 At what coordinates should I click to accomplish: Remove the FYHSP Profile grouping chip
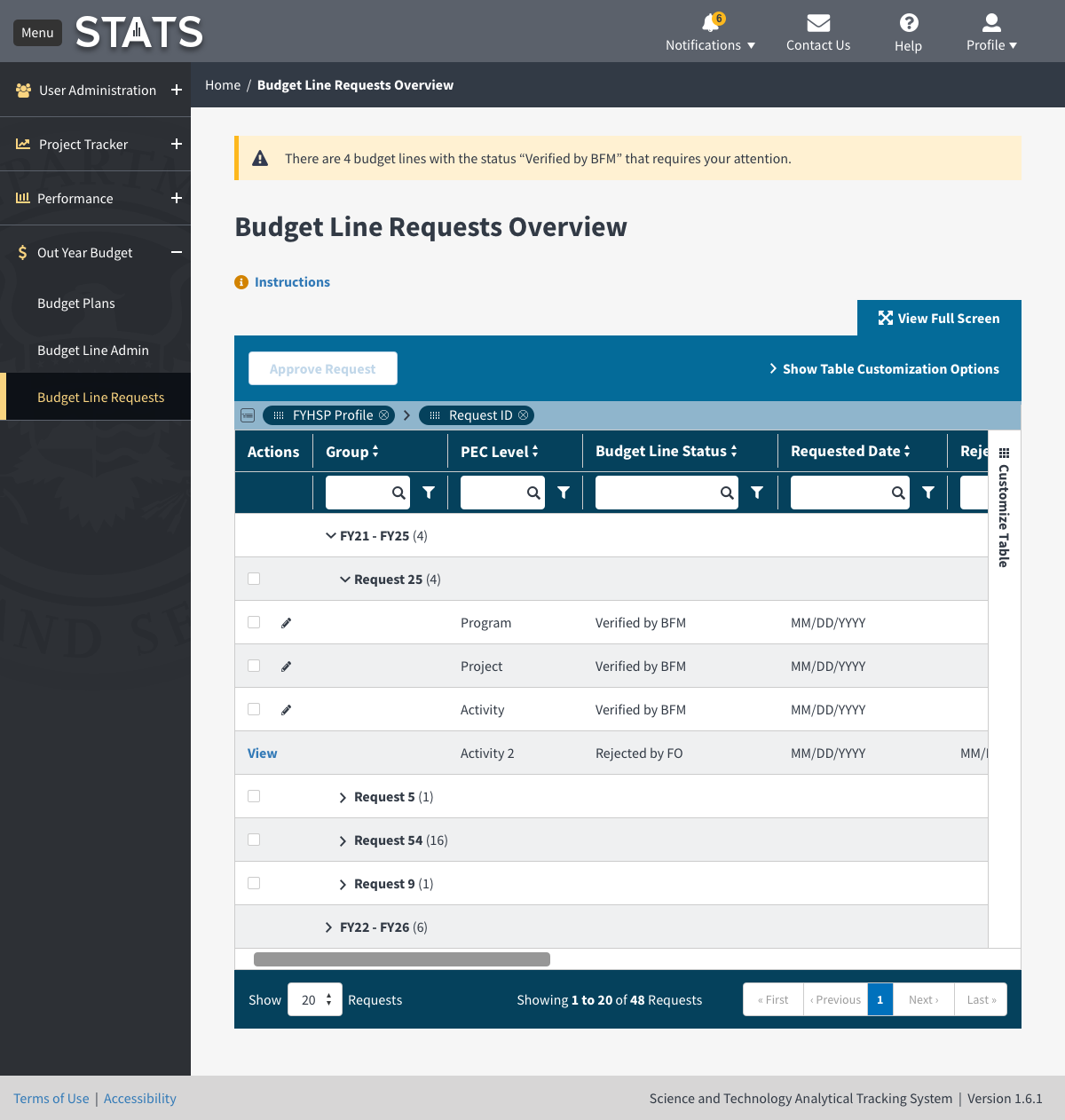pos(384,415)
